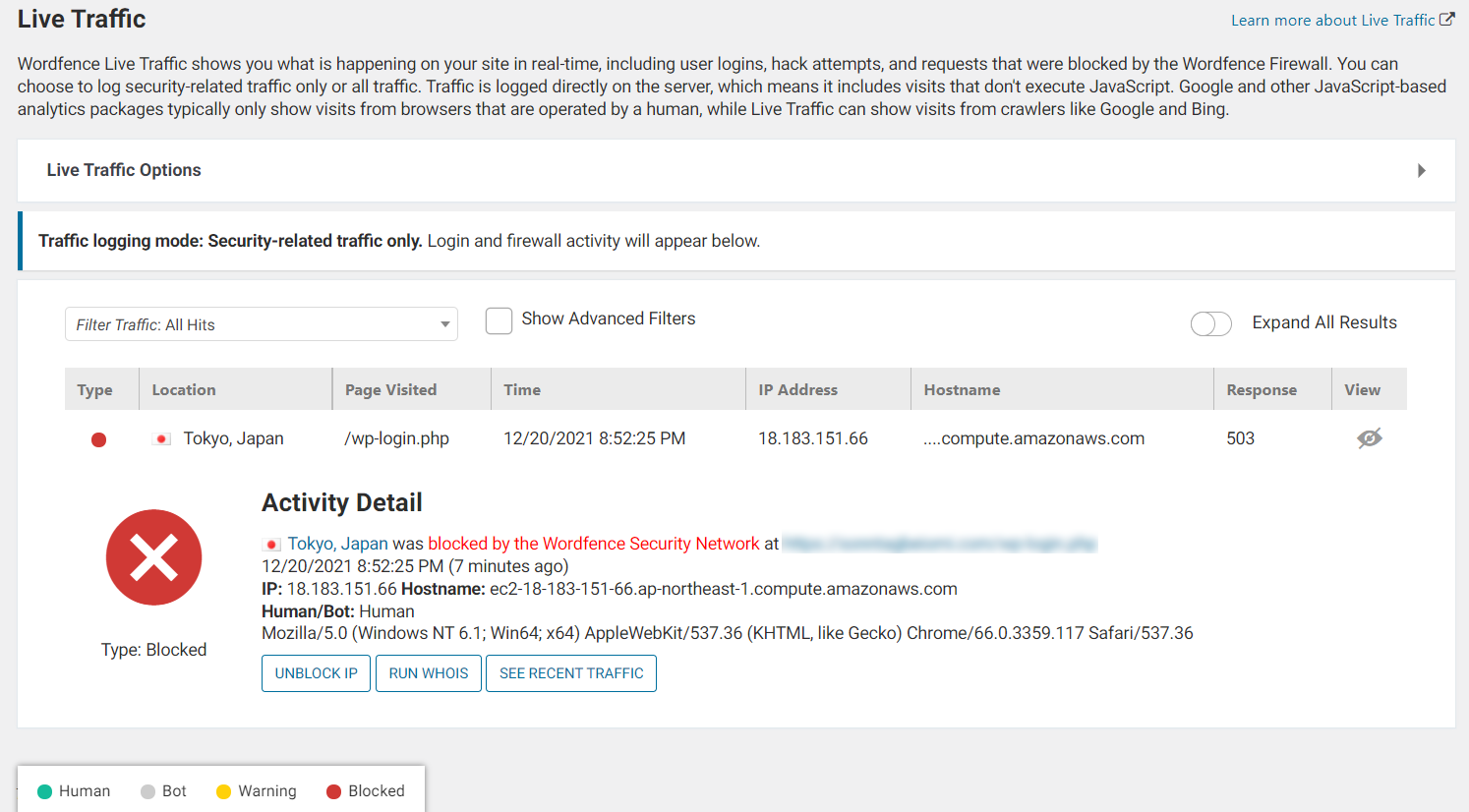Click the Traffic logging mode notice text
Screen dimensions: 1469x812
pos(399,241)
